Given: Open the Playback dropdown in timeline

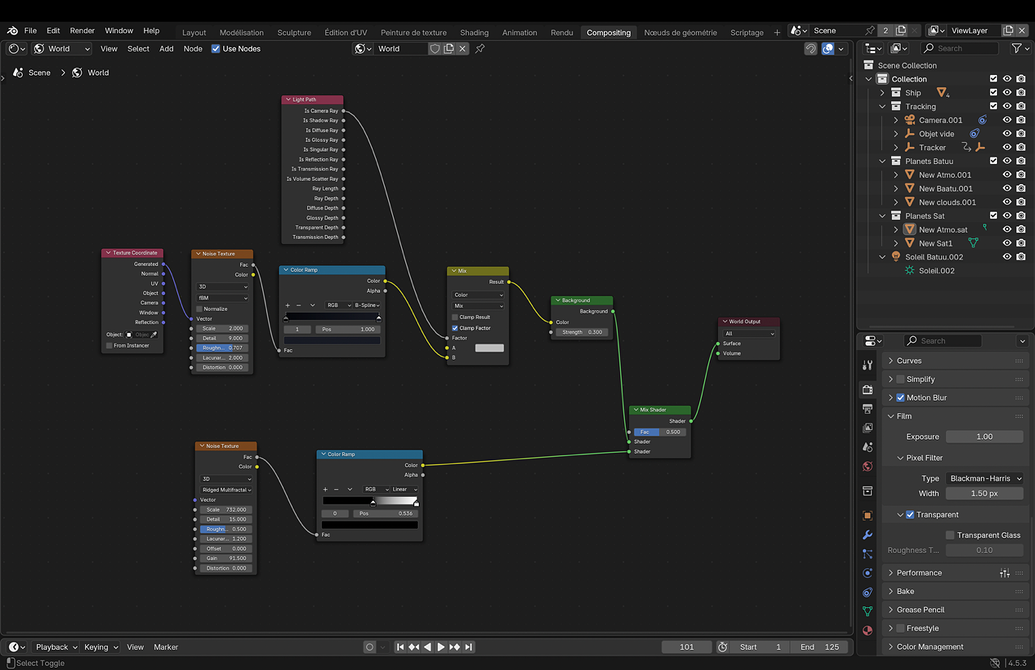Looking at the screenshot, I should tap(56, 647).
